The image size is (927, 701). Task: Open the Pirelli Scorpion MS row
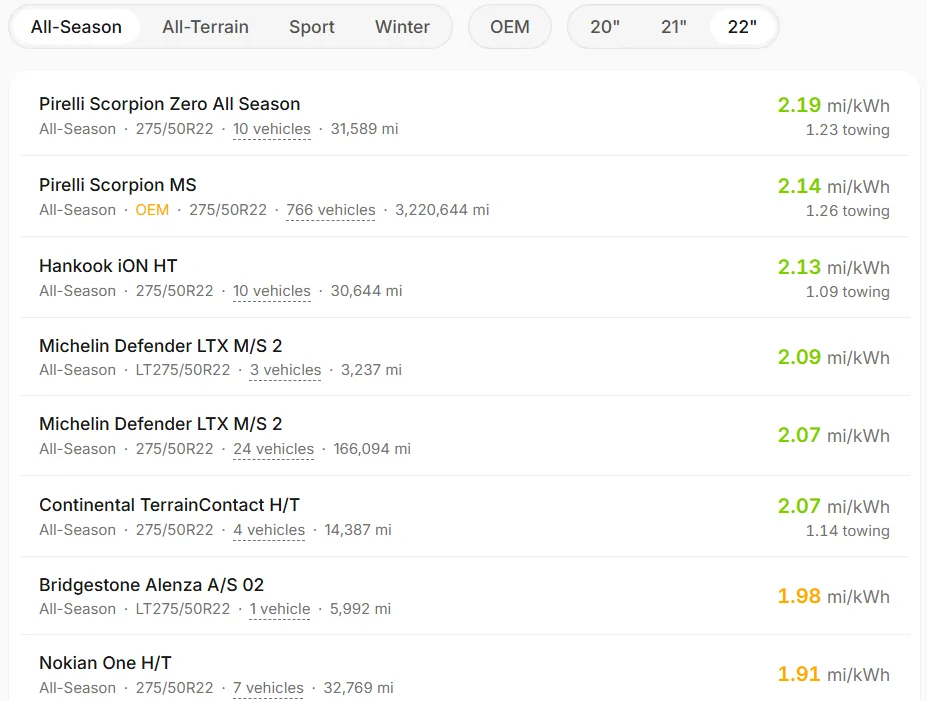[x=464, y=196]
